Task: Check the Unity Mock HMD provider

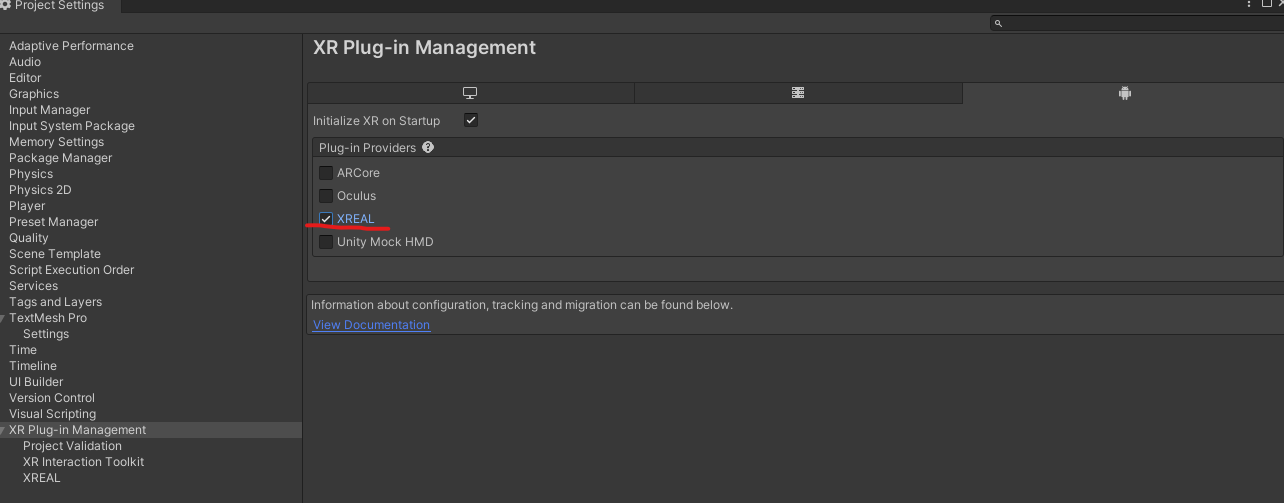Action: coord(326,241)
